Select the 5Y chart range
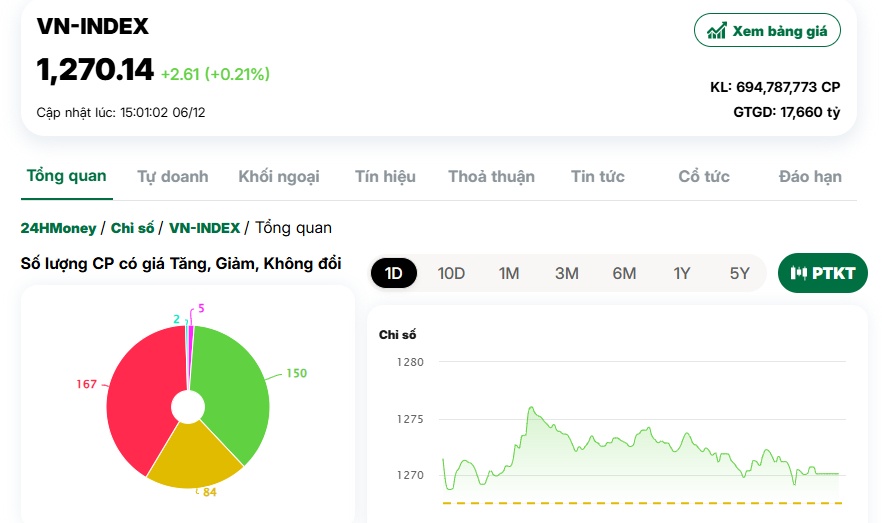The width and height of the screenshot is (882, 523). tap(740, 273)
